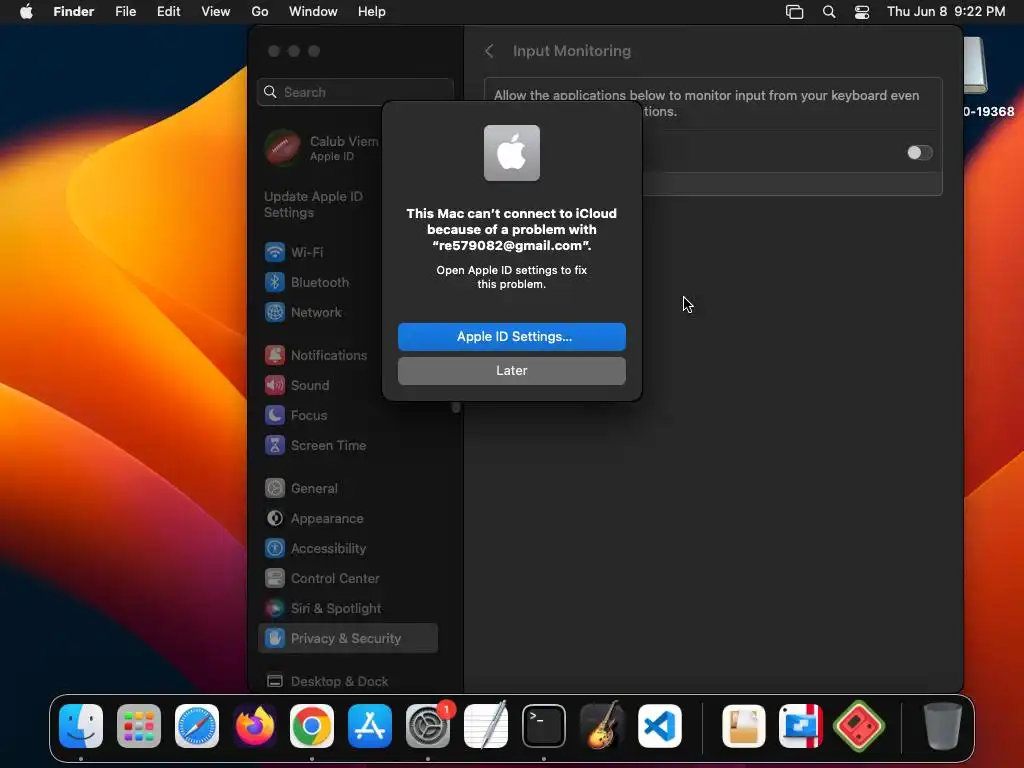Open the Window menu
Viewport: 1024px width, 768px height.
click(313, 12)
